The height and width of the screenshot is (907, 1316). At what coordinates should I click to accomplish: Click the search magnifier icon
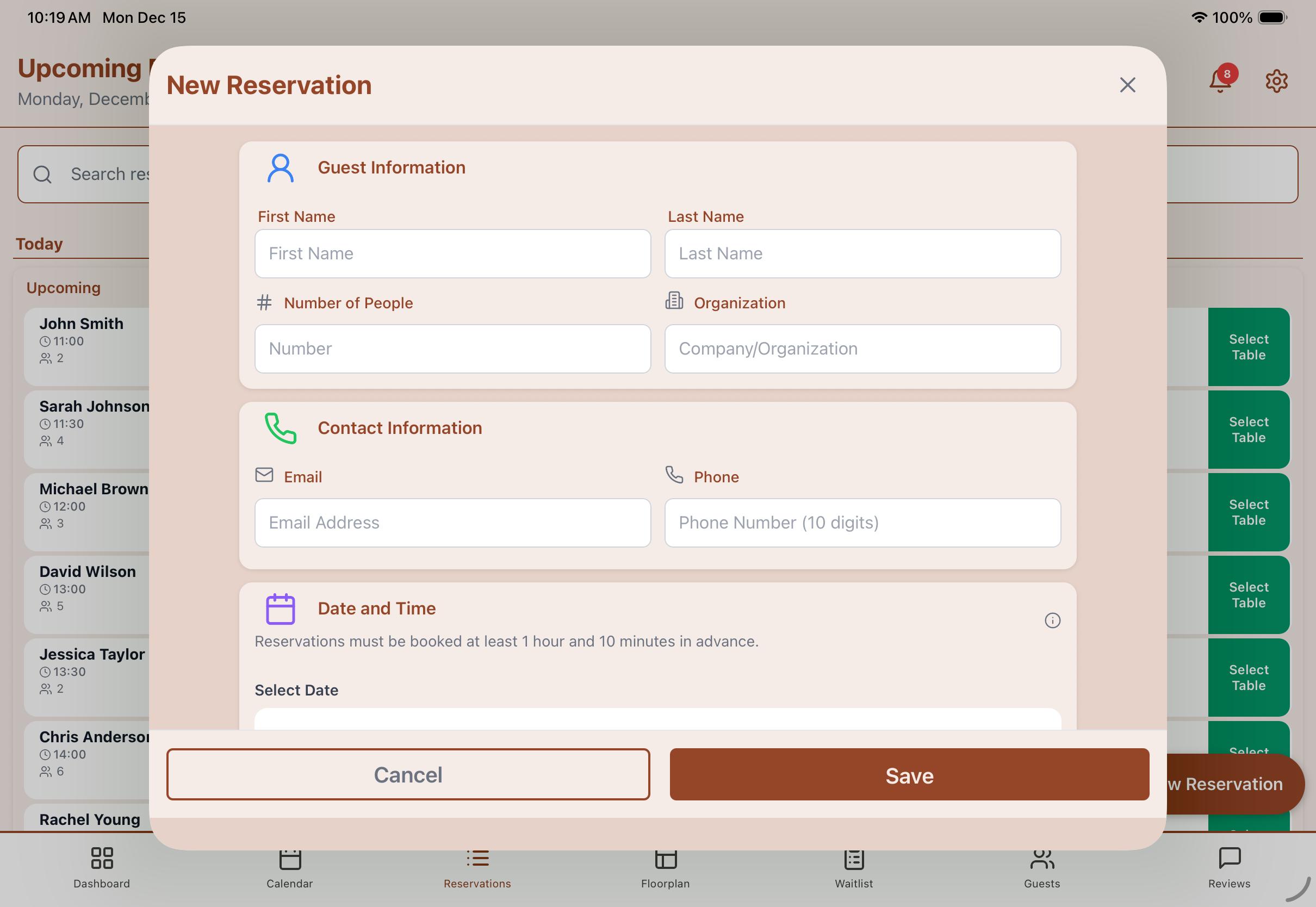pyautogui.click(x=42, y=175)
